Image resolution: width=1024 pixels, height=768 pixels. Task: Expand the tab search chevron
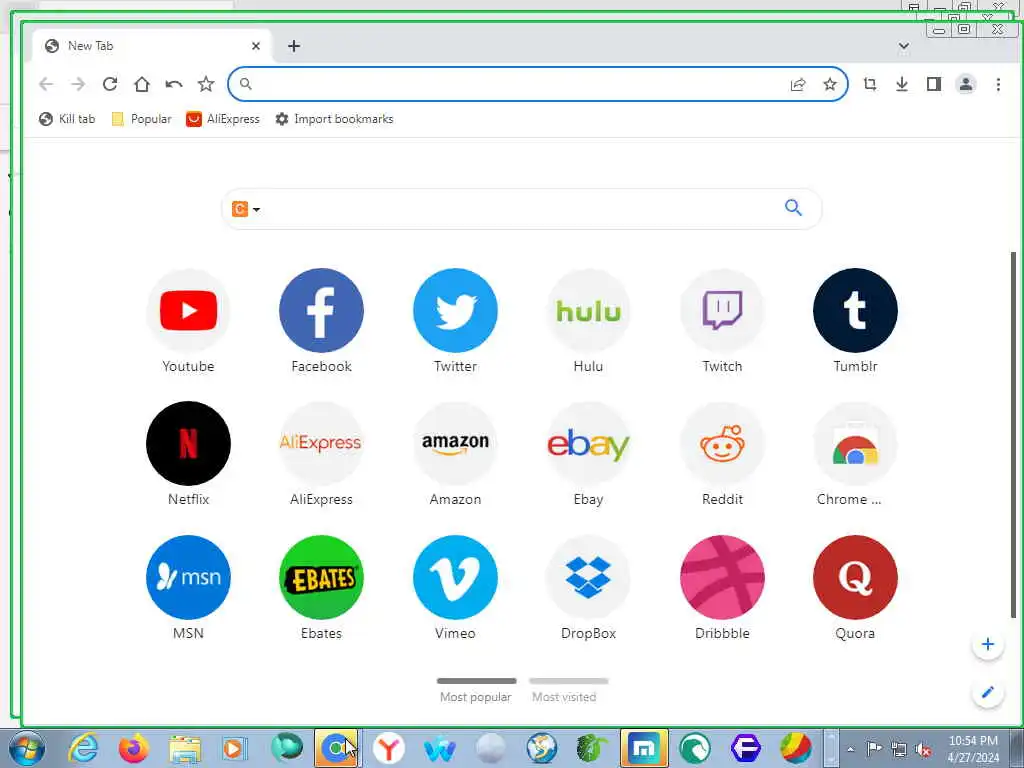904,46
